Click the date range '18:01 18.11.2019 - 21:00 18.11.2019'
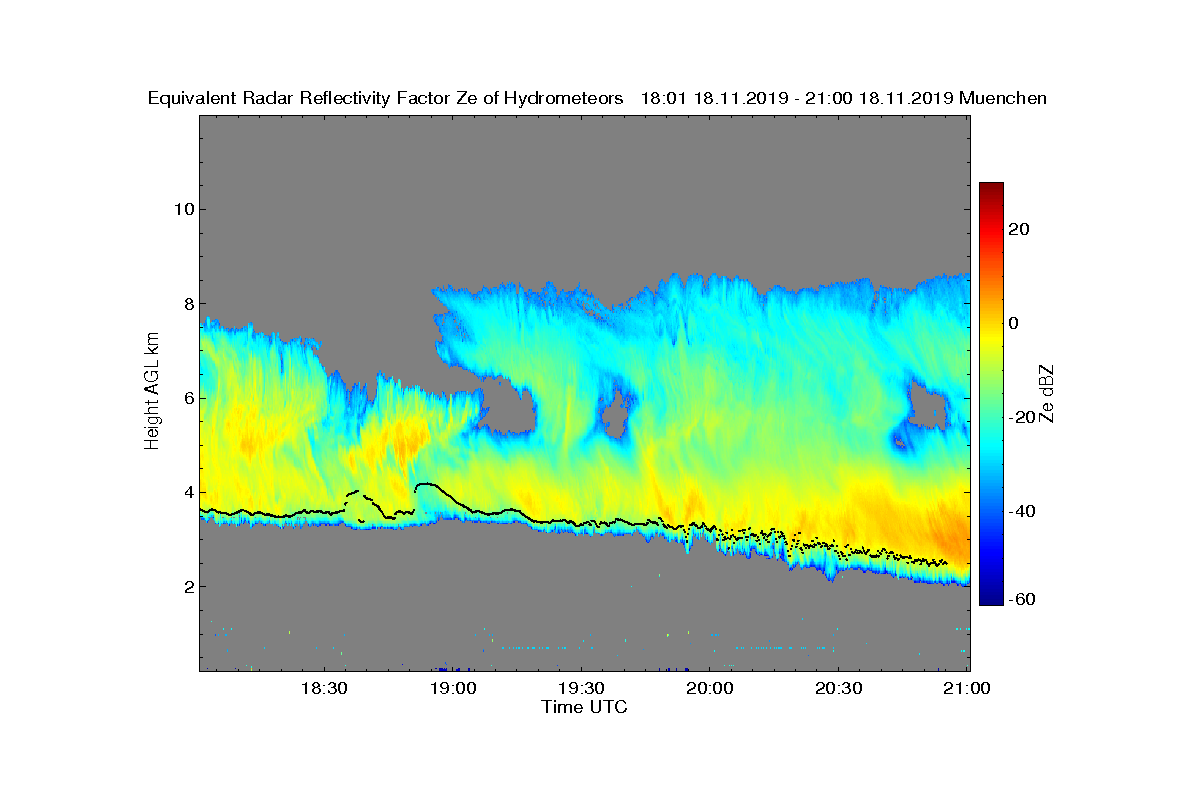1200x800 pixels. pos(797,98)
